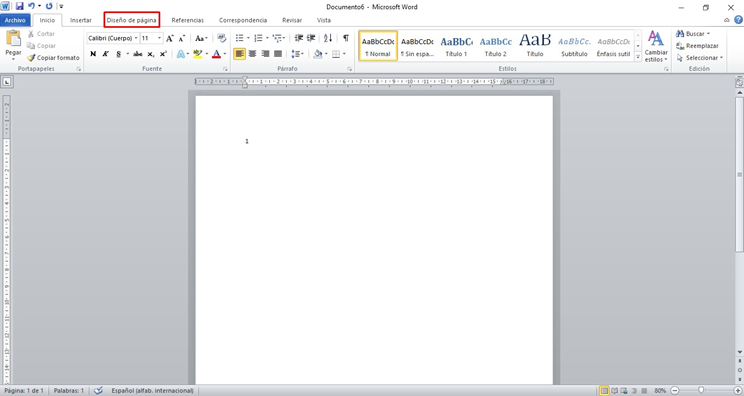Increase font size with grow font icon

170,38
